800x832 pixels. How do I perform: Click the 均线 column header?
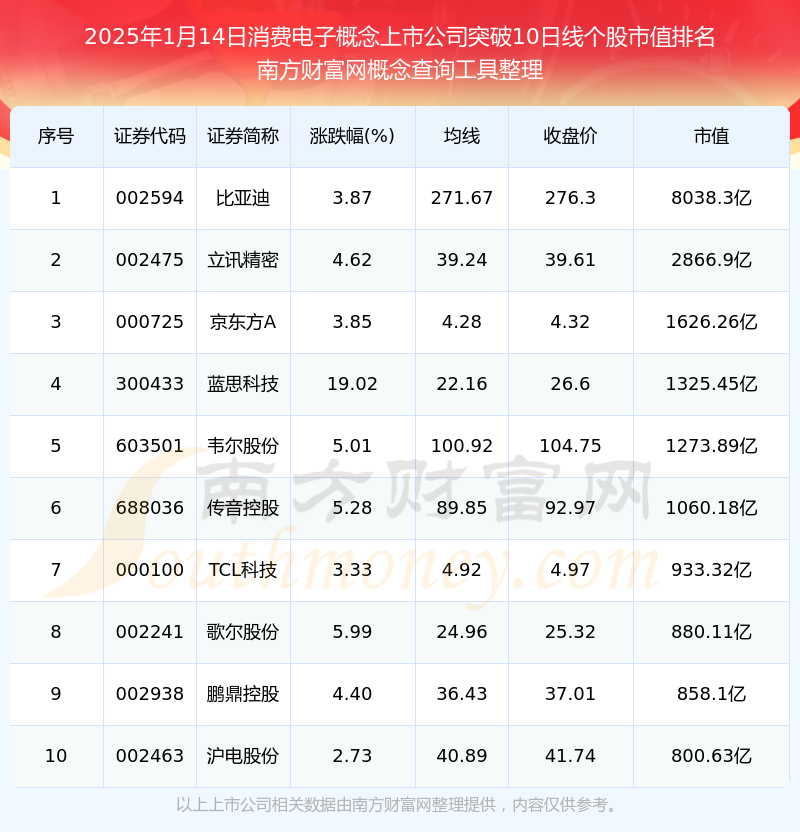tap(462, 136)
